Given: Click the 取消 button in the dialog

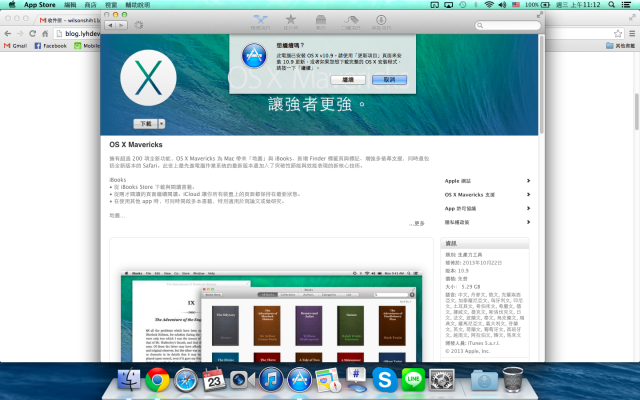Looking at the screenshot, I should pyautogui.click(x=389, y=80).
